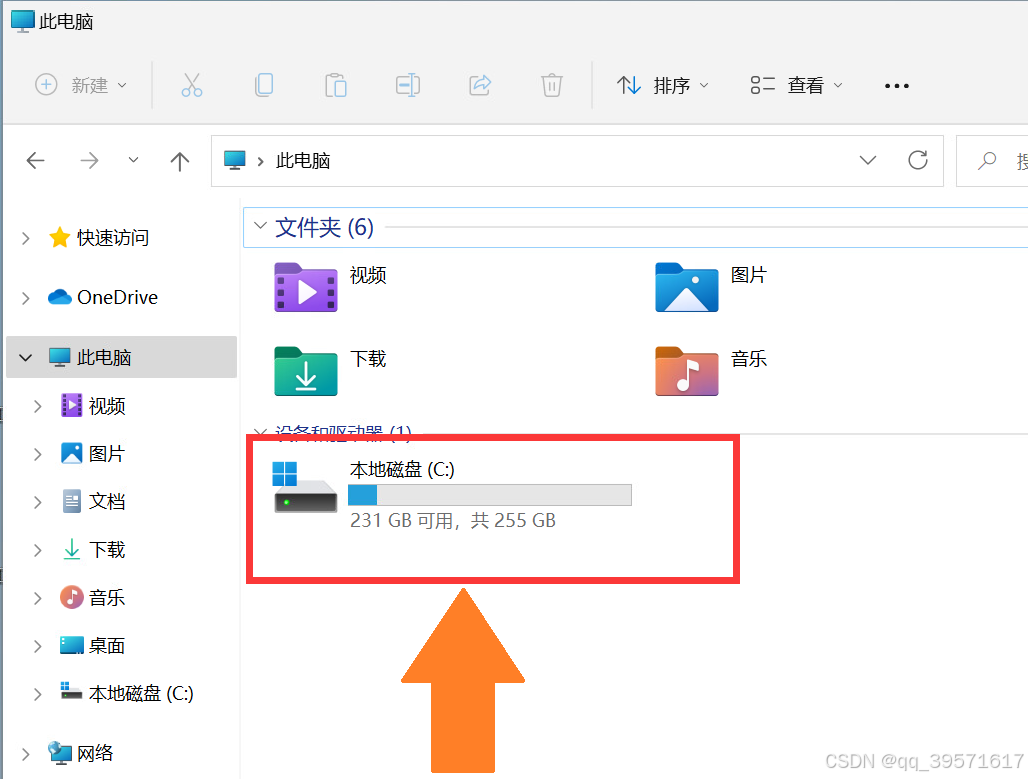Click the search input field
Image resolution: width=1028 pixels, height=779 pixels.
click(x=993, y=161)
